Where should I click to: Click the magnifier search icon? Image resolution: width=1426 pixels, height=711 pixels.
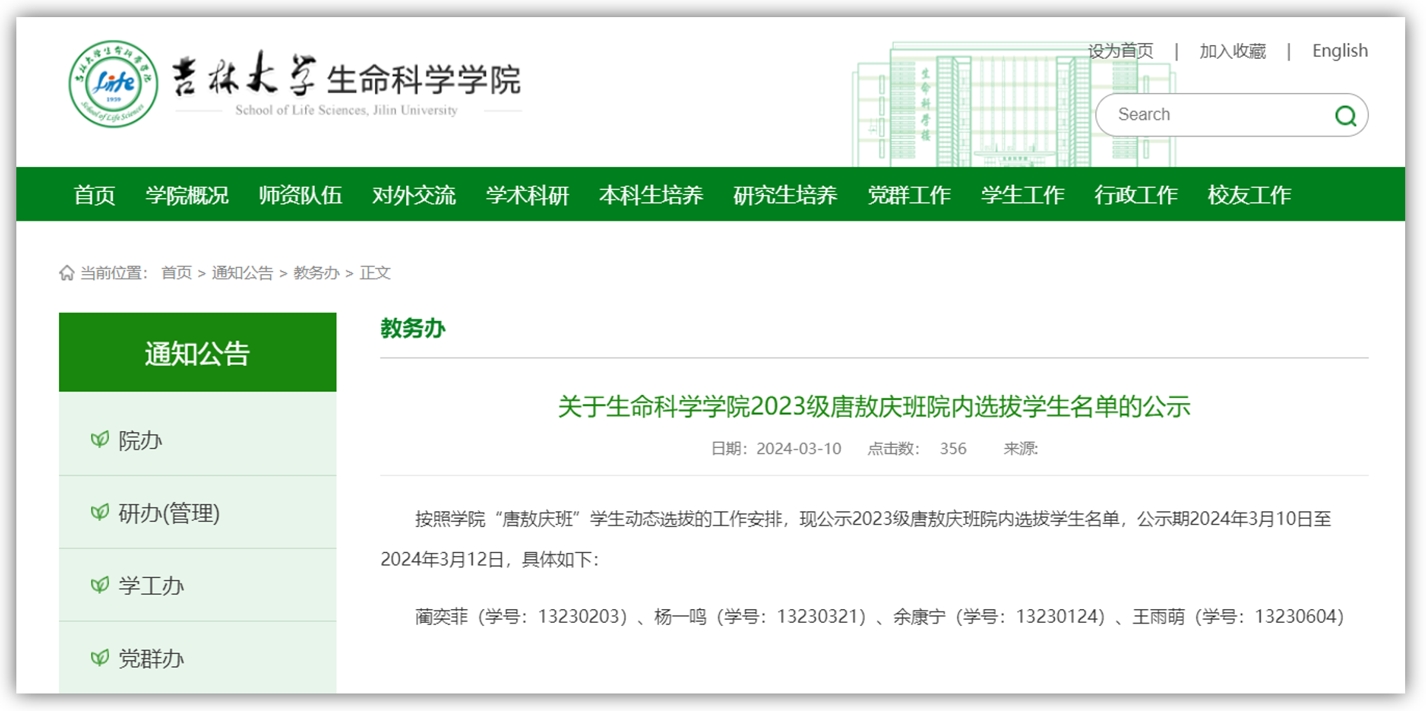click(1346, 116)
